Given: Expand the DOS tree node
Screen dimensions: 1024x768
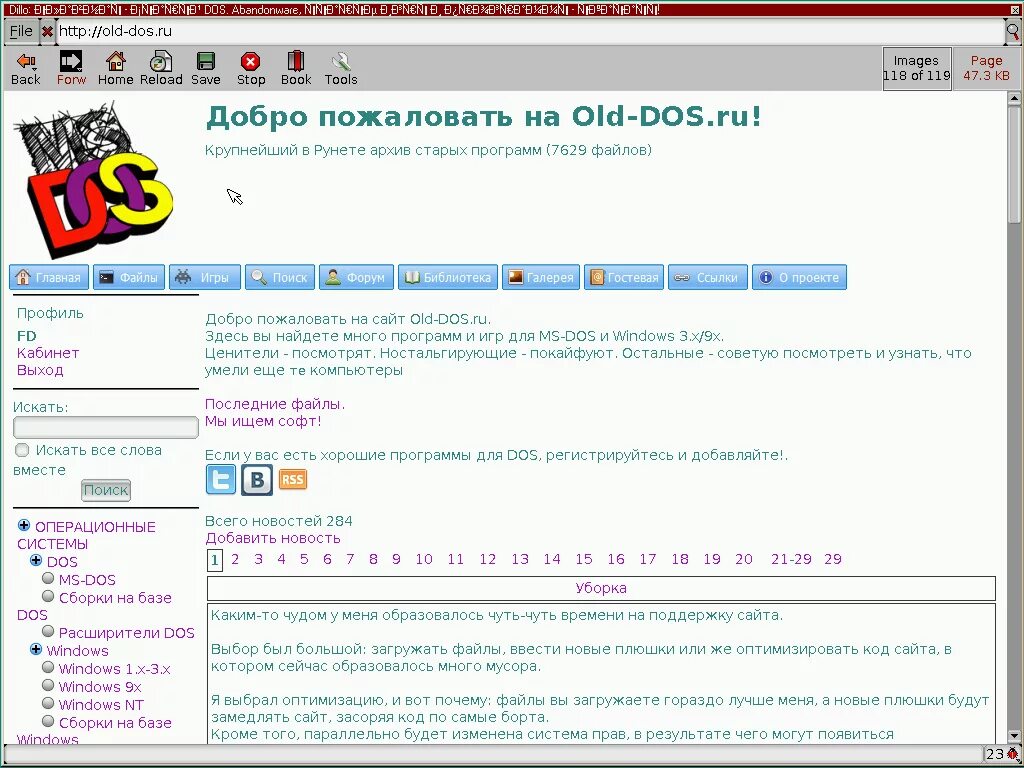Looking at the screenshot, I should pyautogui.click(x=36, y=561).
